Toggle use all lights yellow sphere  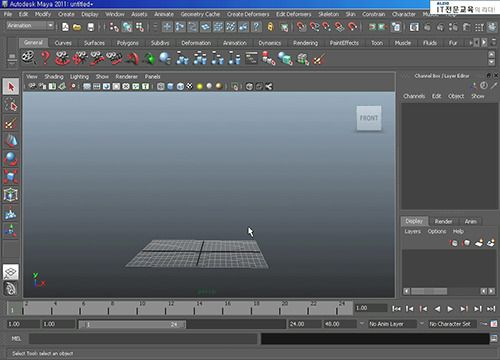(199, 87)
